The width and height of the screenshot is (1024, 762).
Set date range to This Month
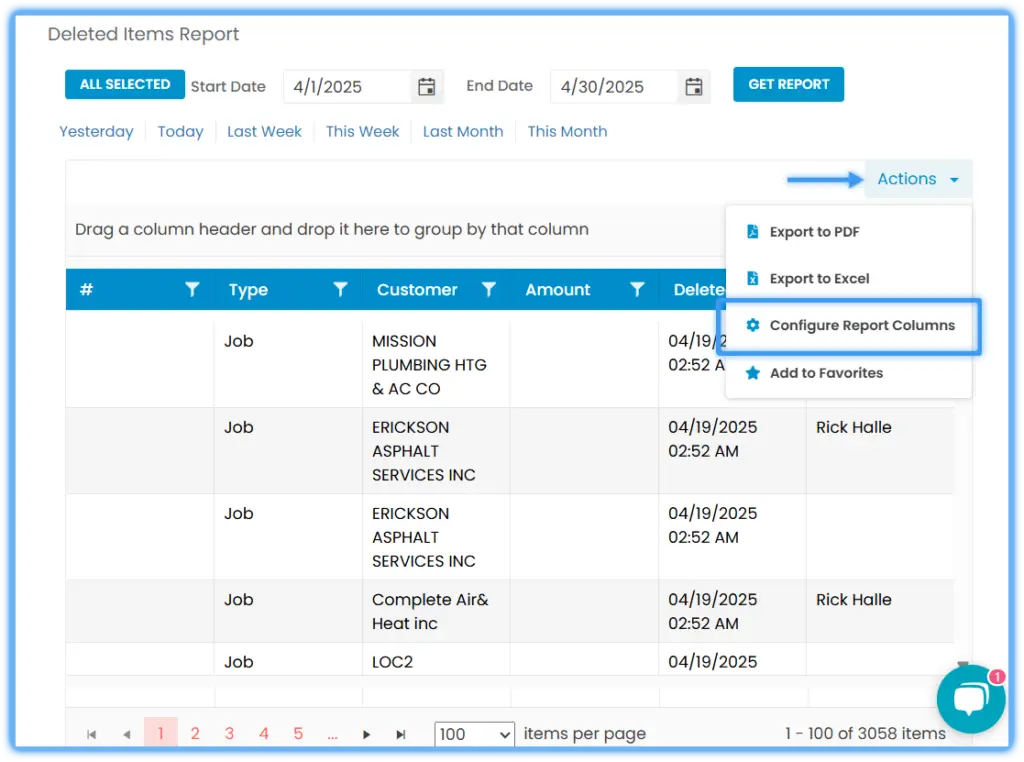coord(568,131)
